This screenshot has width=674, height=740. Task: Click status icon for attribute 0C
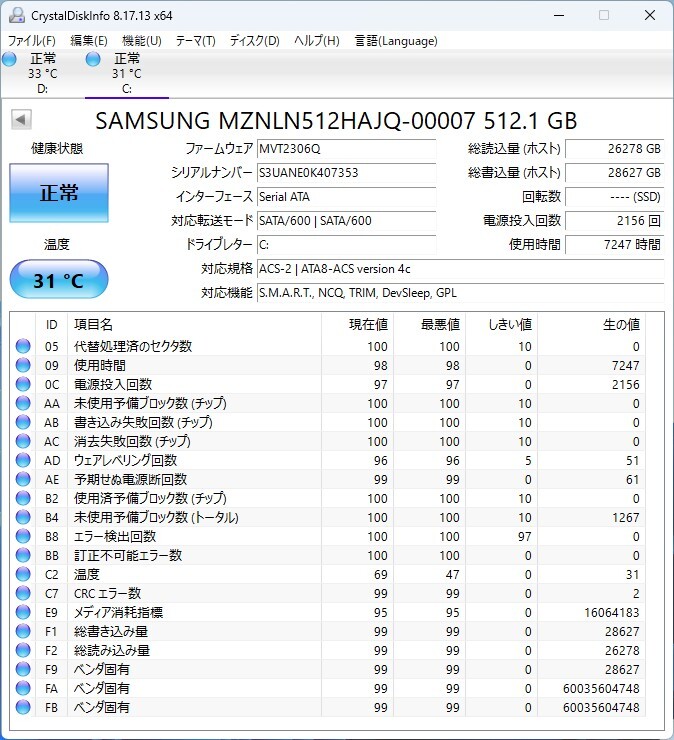23,384
